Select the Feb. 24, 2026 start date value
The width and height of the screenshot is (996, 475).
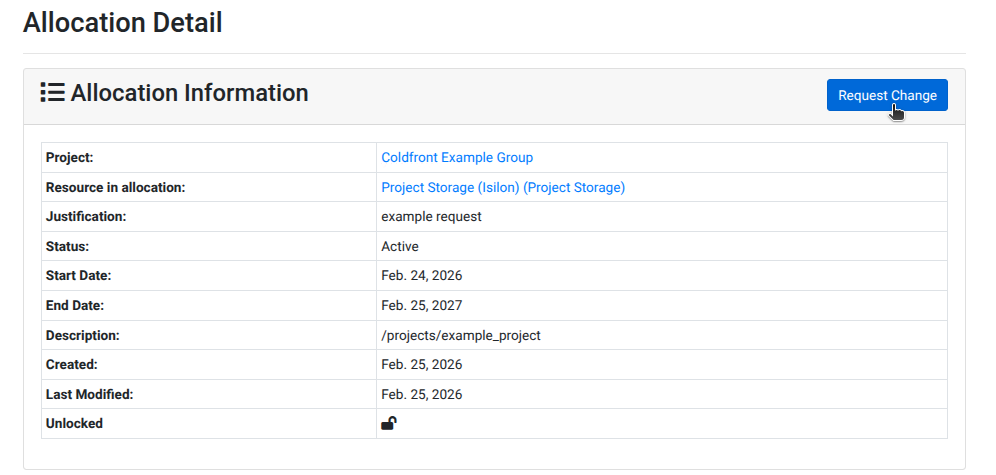point(421,275)
